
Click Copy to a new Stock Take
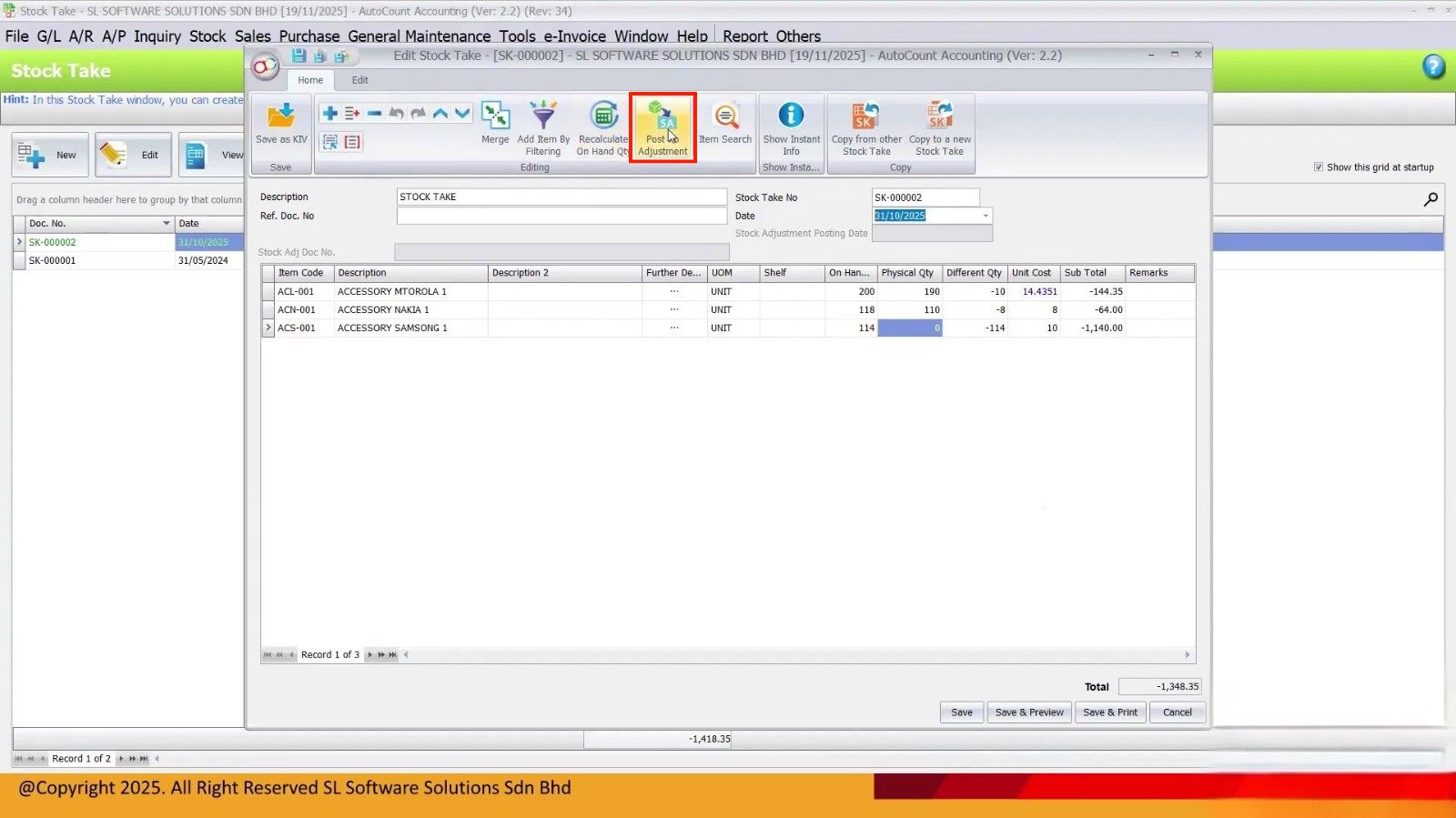pos(939,118)
